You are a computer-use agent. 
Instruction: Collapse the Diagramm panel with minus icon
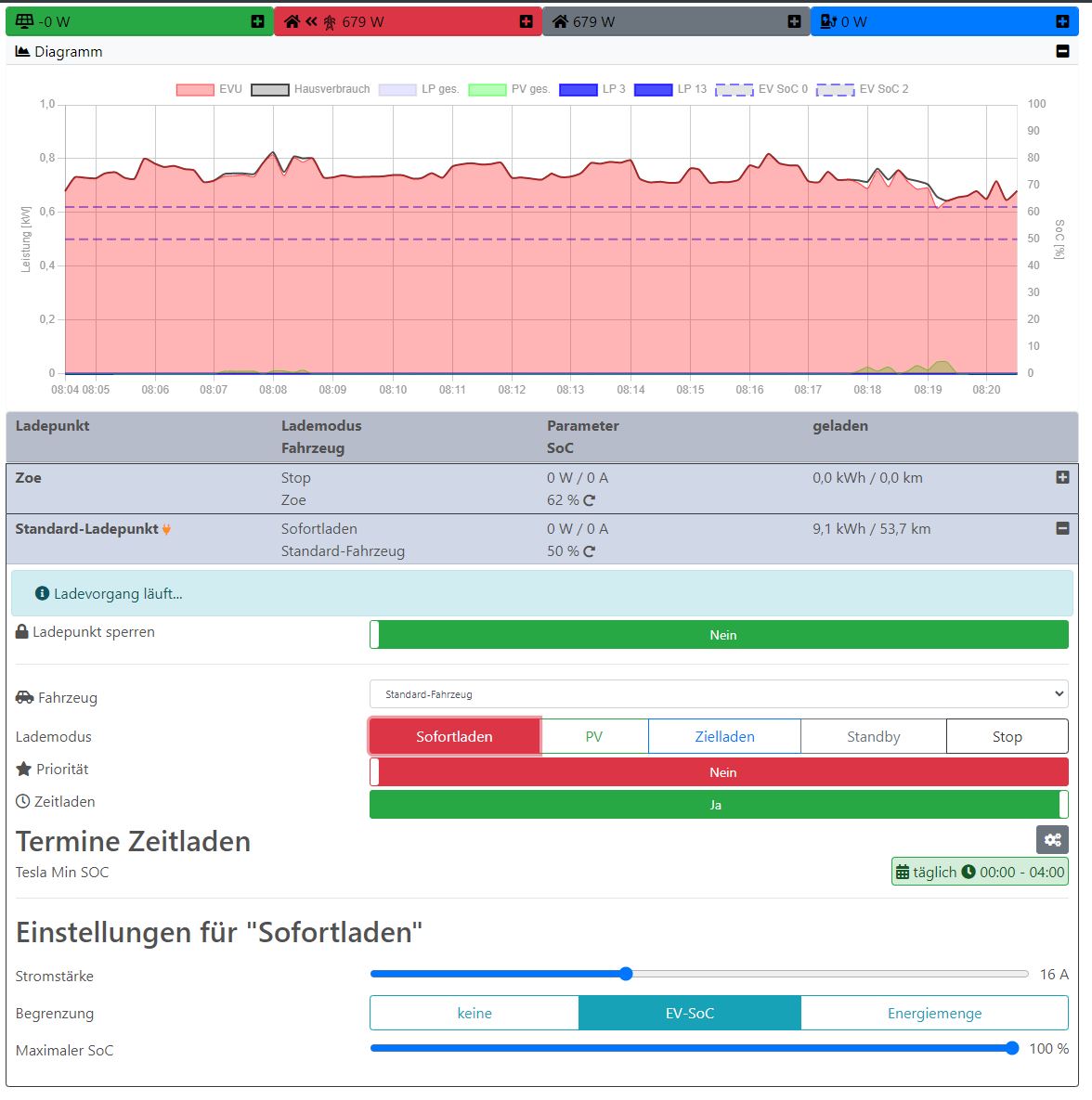click(1062, 51)
